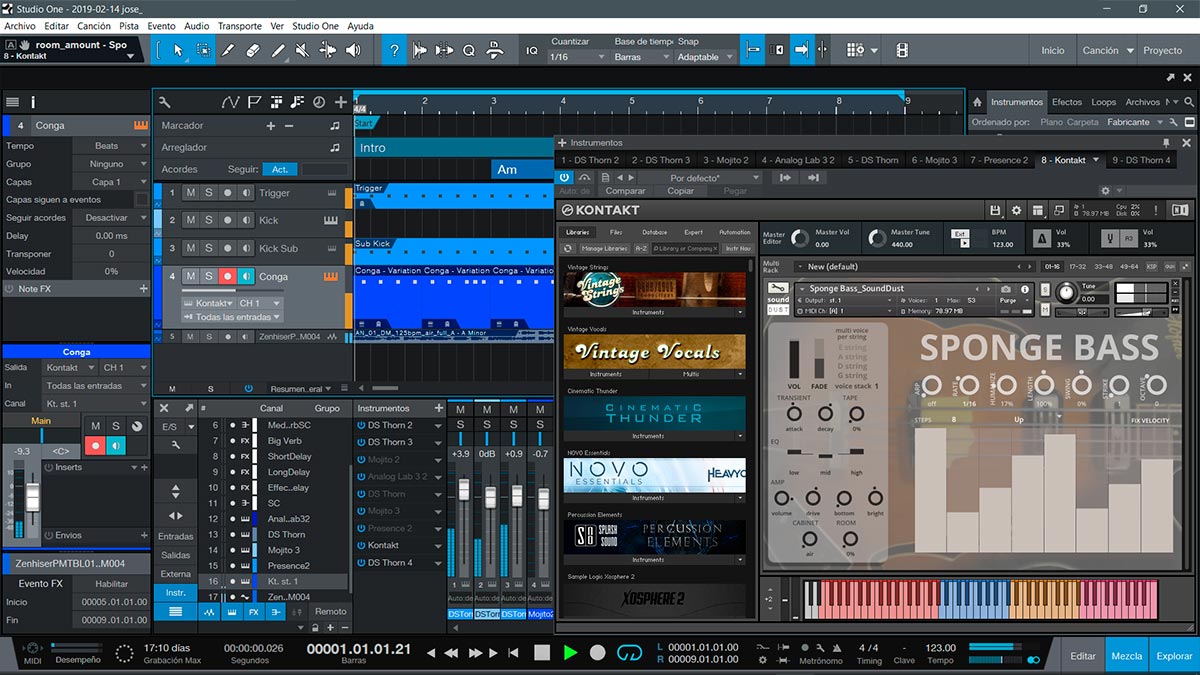Open the Snap Adaptable dropdown

click(706, 57)
